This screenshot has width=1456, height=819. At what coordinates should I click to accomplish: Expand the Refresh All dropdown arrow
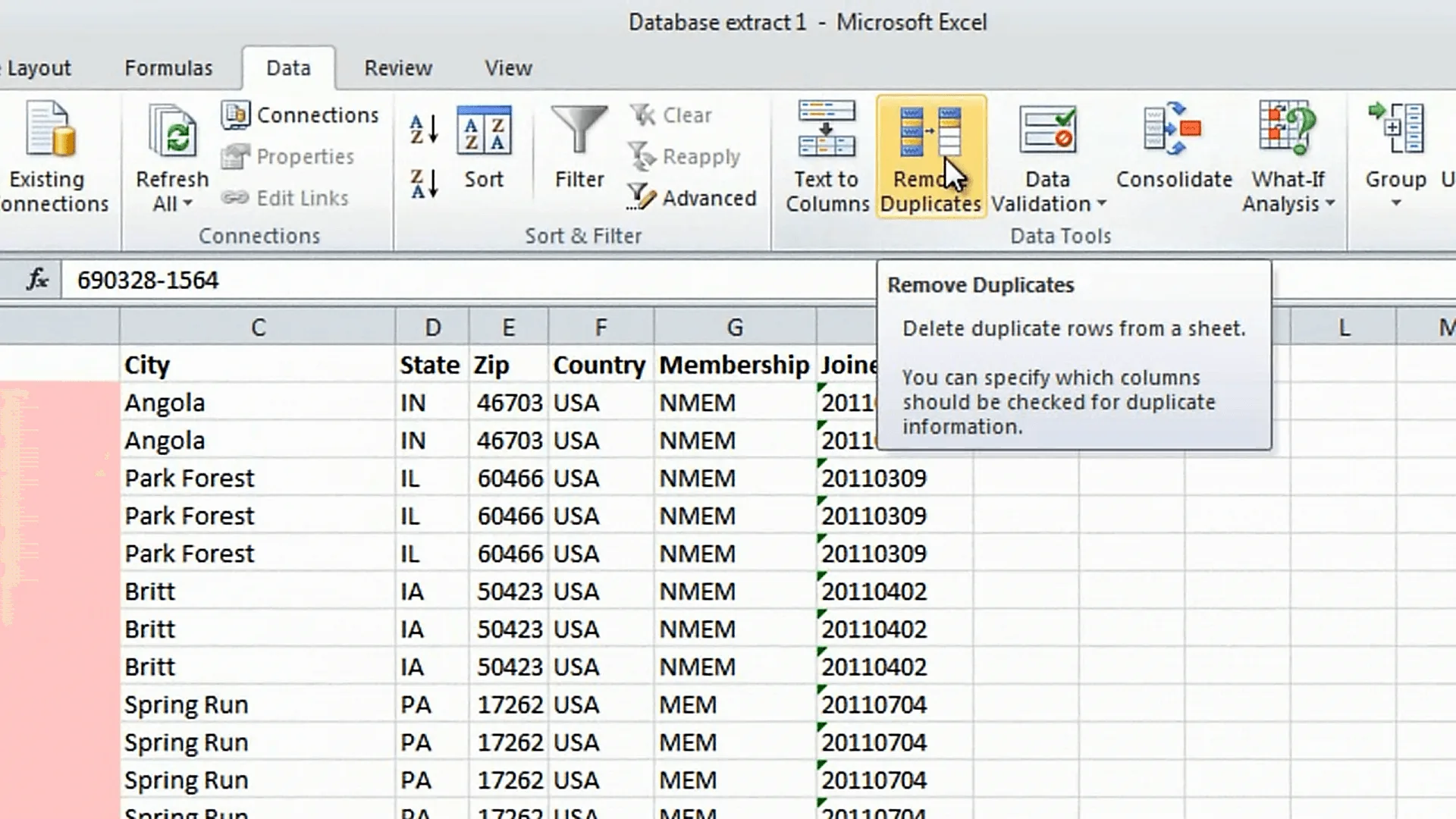point(187,204)
